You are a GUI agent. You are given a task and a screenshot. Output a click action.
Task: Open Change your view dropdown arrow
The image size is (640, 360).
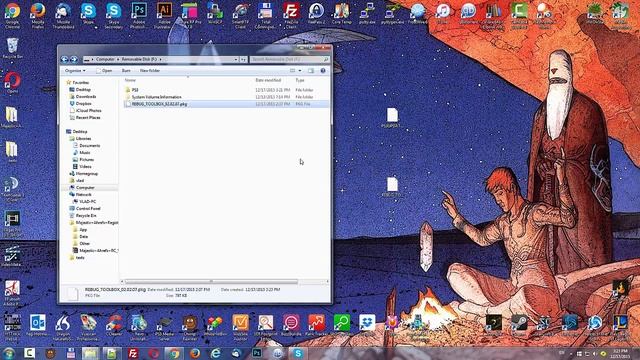click(x=300, y=71)
